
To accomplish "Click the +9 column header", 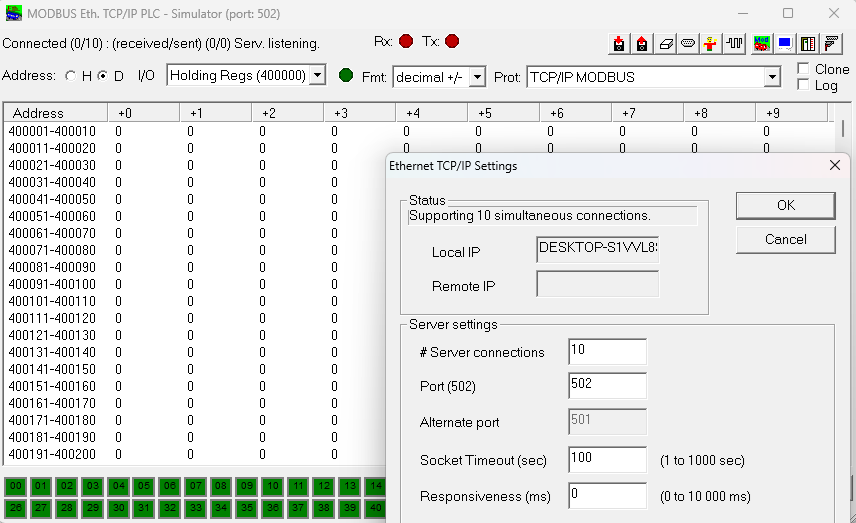I will tap(792, 113).
